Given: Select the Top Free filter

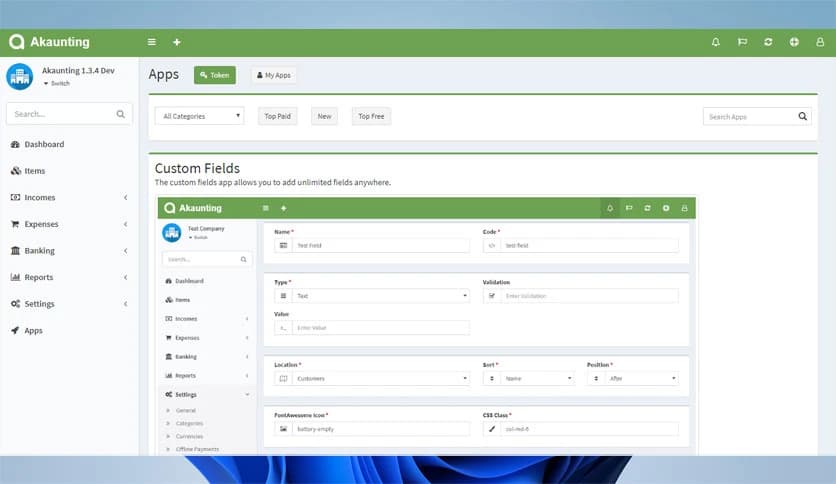Looking at the screenshot, I should (371, 116).
